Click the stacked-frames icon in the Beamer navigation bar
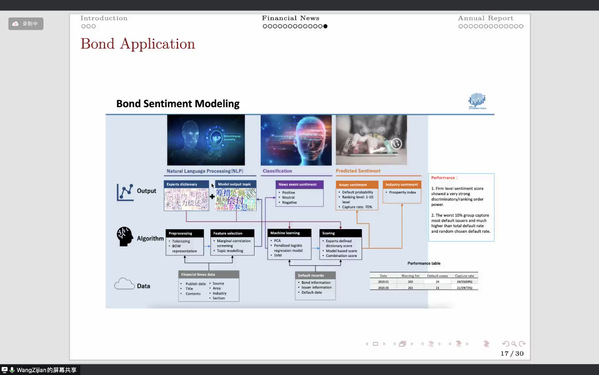Image resolution: width=599 pixels, height=375 pixels. pos(402,344)
